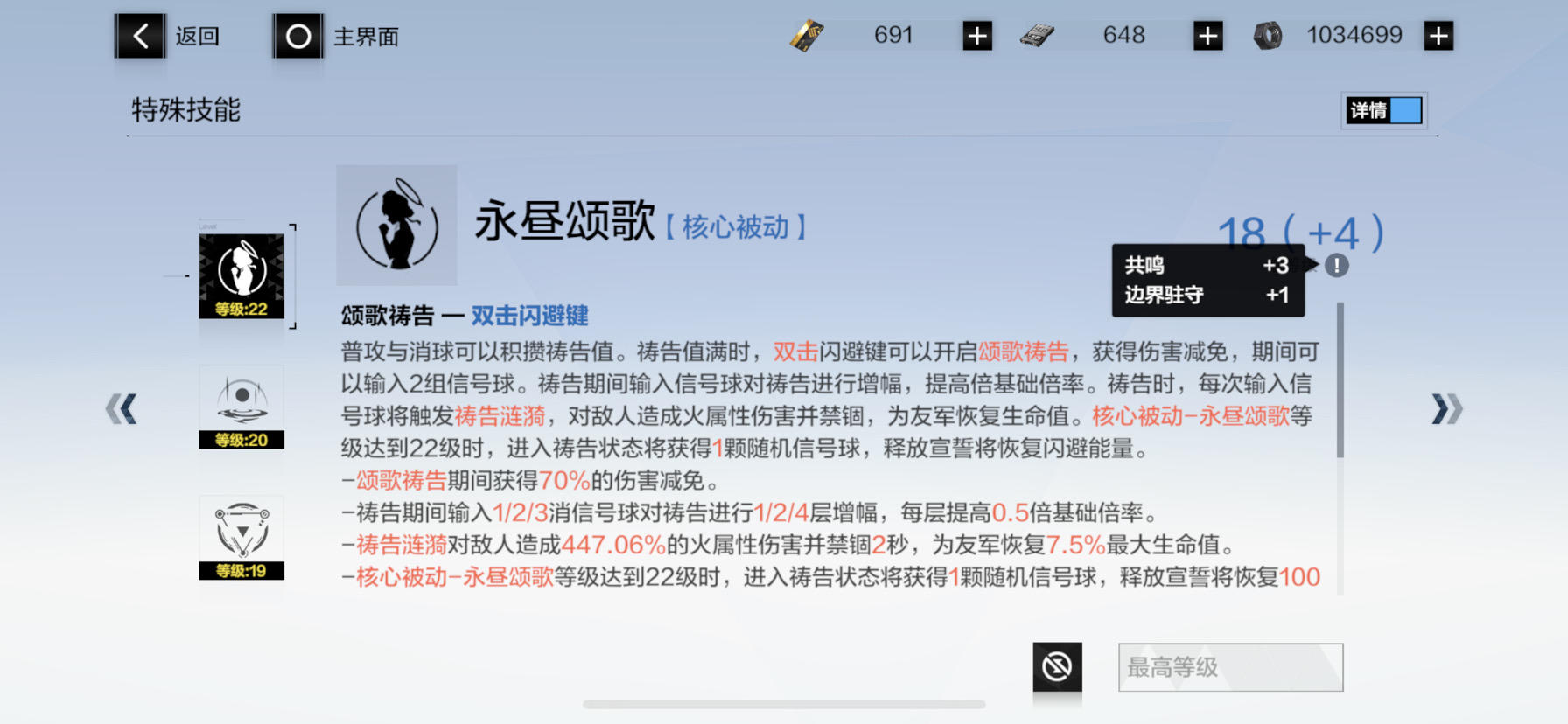Tap the exclamation info icon
This screenshot has width=1568, height=724.
1336,266
